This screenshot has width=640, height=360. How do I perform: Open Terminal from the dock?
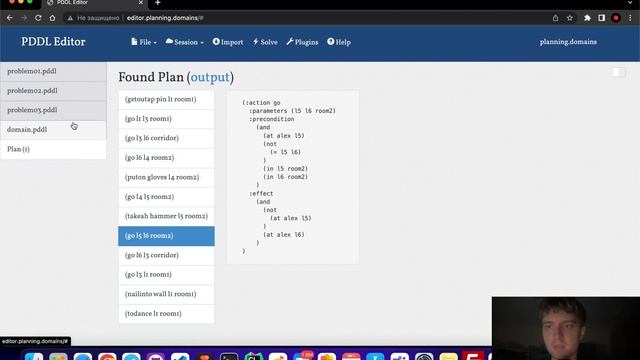point(229,357)
